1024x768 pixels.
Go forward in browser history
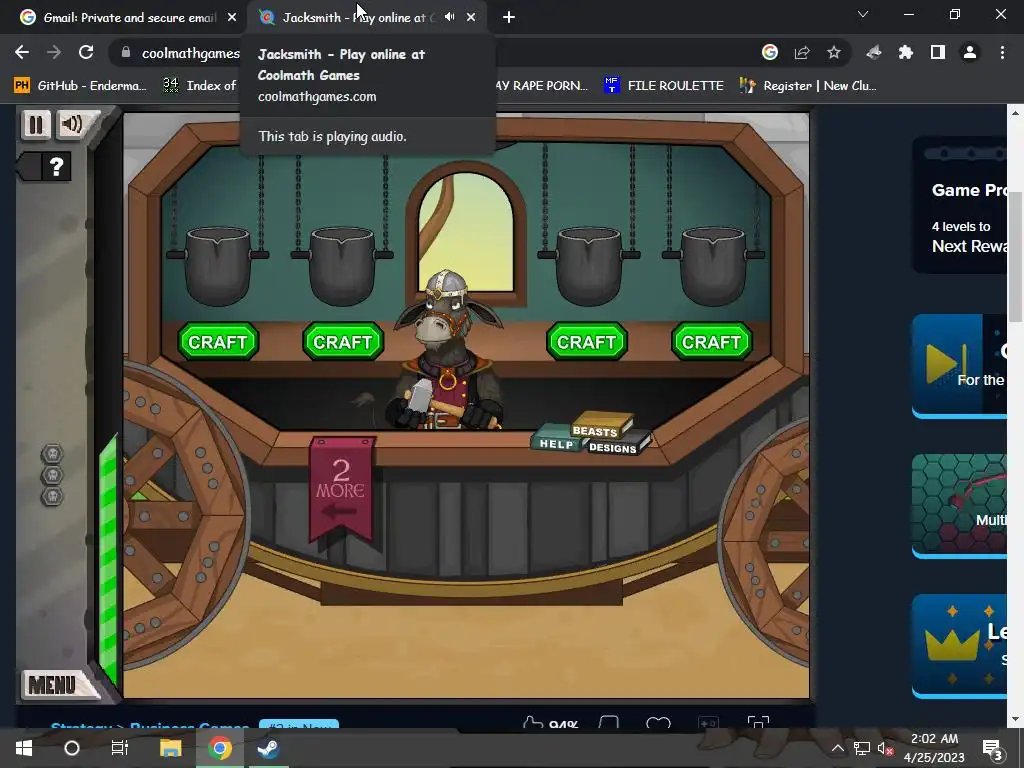pos(54,52)
